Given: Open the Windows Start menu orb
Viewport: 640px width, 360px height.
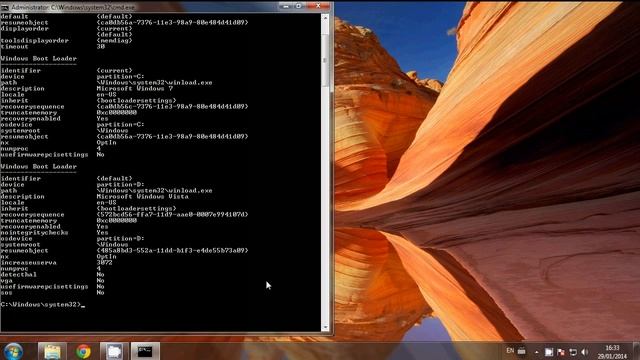Looking at the screenshot, I should [13, 351].
